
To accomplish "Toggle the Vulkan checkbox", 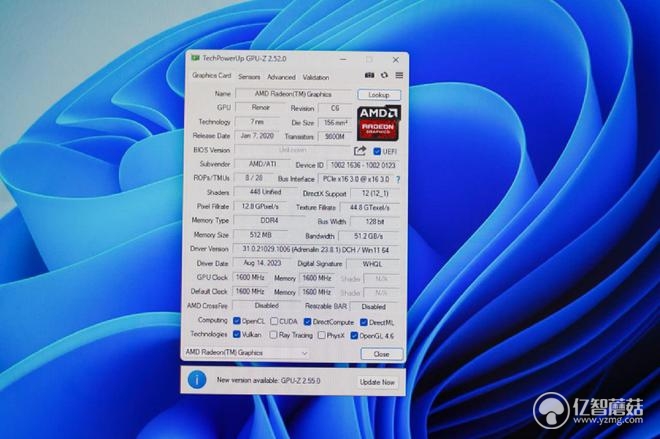I will (237, 334).
